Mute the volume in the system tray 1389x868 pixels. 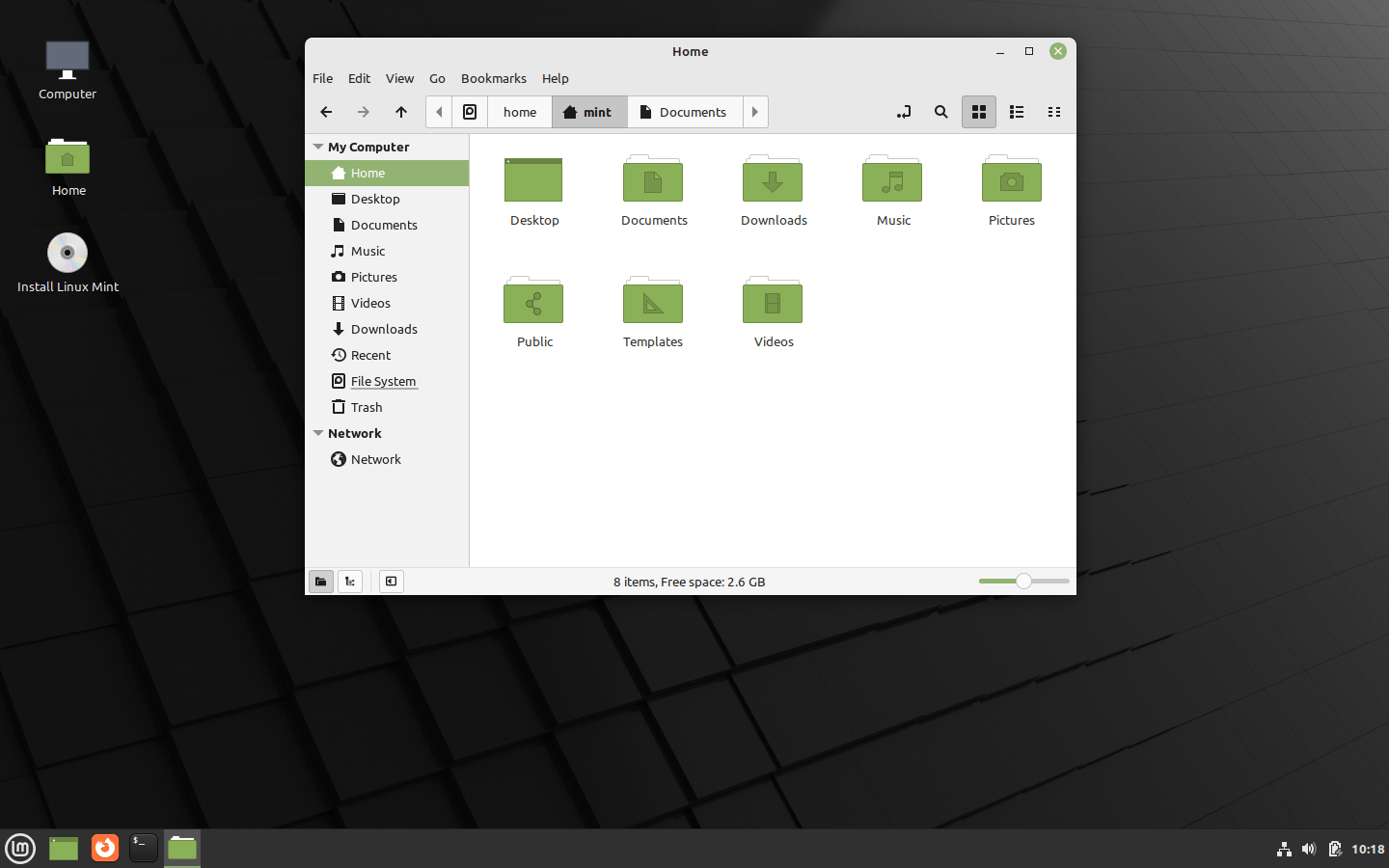tap(1309, 849)
